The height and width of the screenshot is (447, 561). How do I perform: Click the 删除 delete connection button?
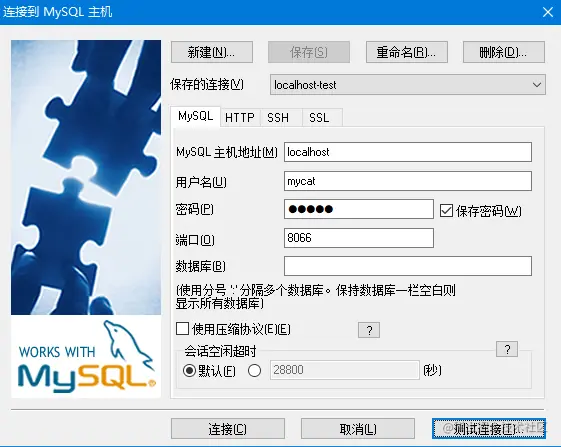pyautogui.click(x=504, y=52)
